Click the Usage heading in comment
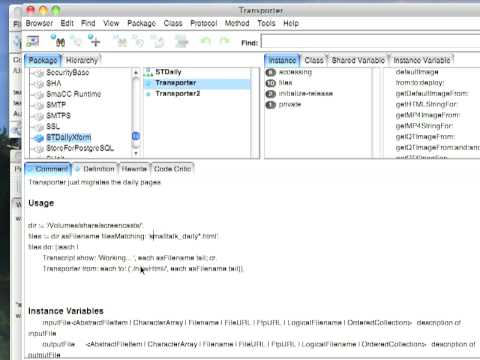This screenshot has height=360, width=480. [41, 203]
